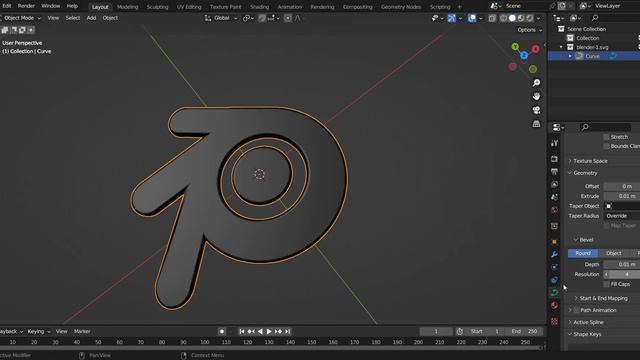Viewport: 640px width, 360px height.
Task: Click the viewport zoom magnifier icon
Action: (536, 83)
